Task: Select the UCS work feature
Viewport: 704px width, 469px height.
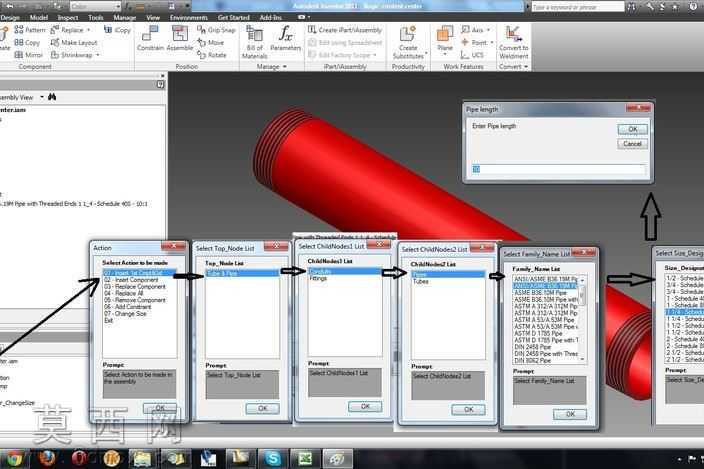Action: pos(472,55)
